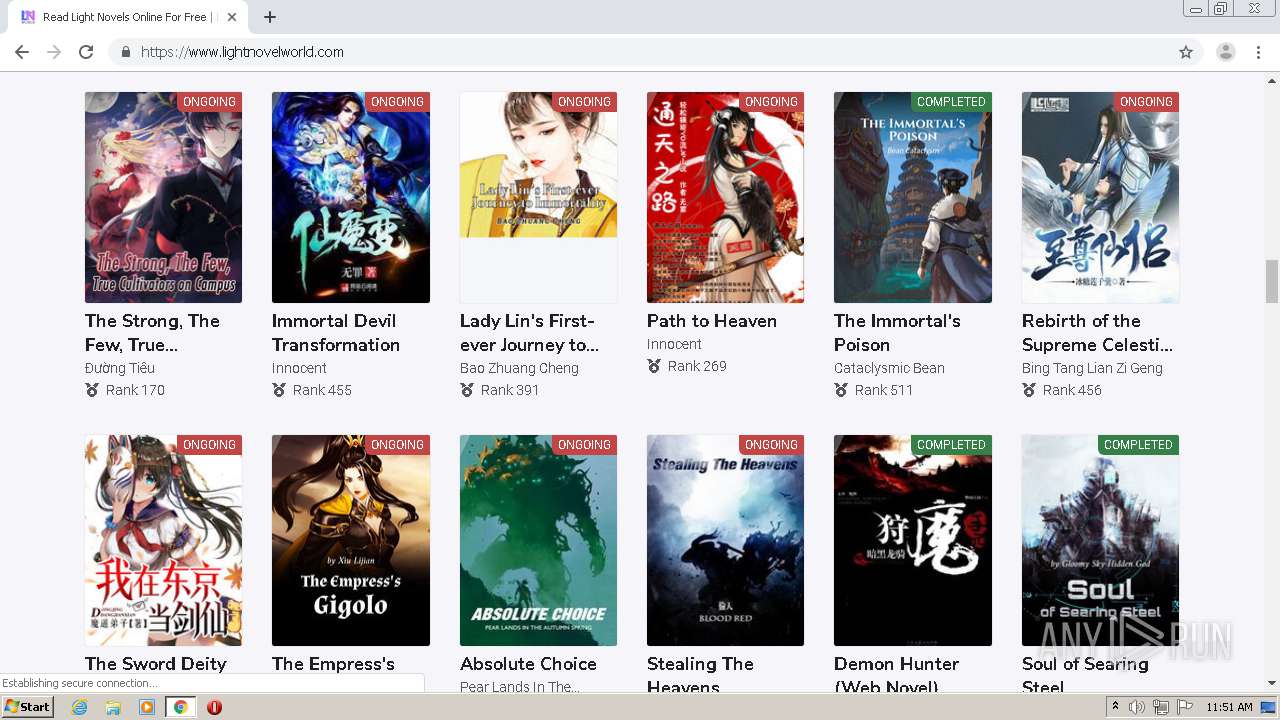Click Lady Lin's First-ever Journey title link
The height and width of the screenshot is (720, 1280).
(x=529, y=333)
